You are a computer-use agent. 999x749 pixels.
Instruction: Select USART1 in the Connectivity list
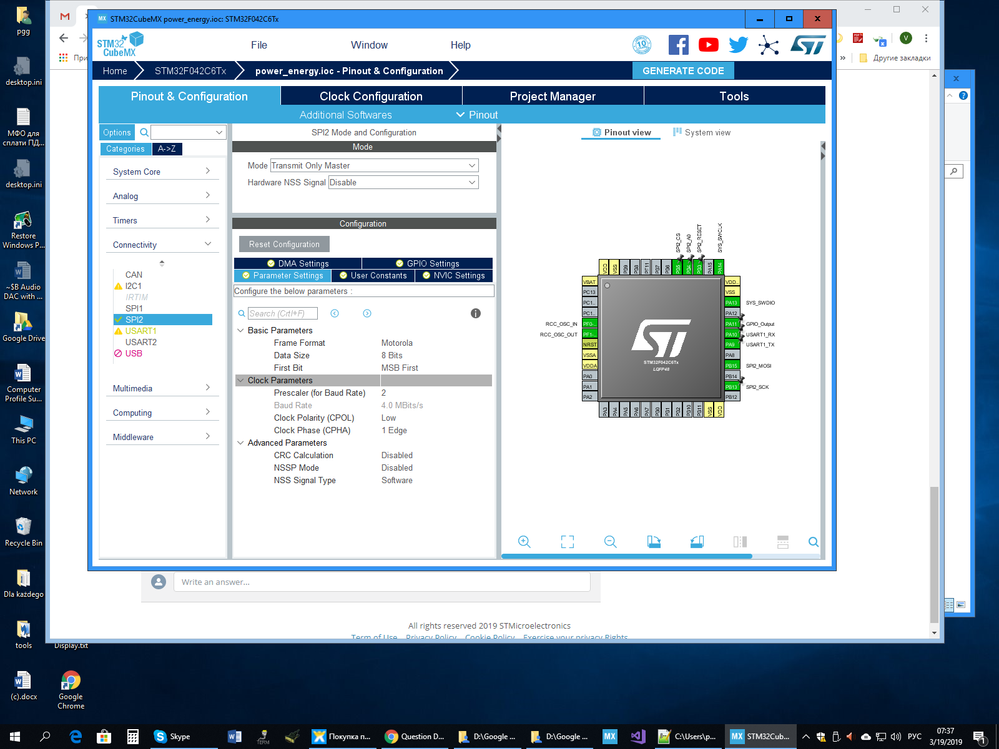click(x=141, y=331)
